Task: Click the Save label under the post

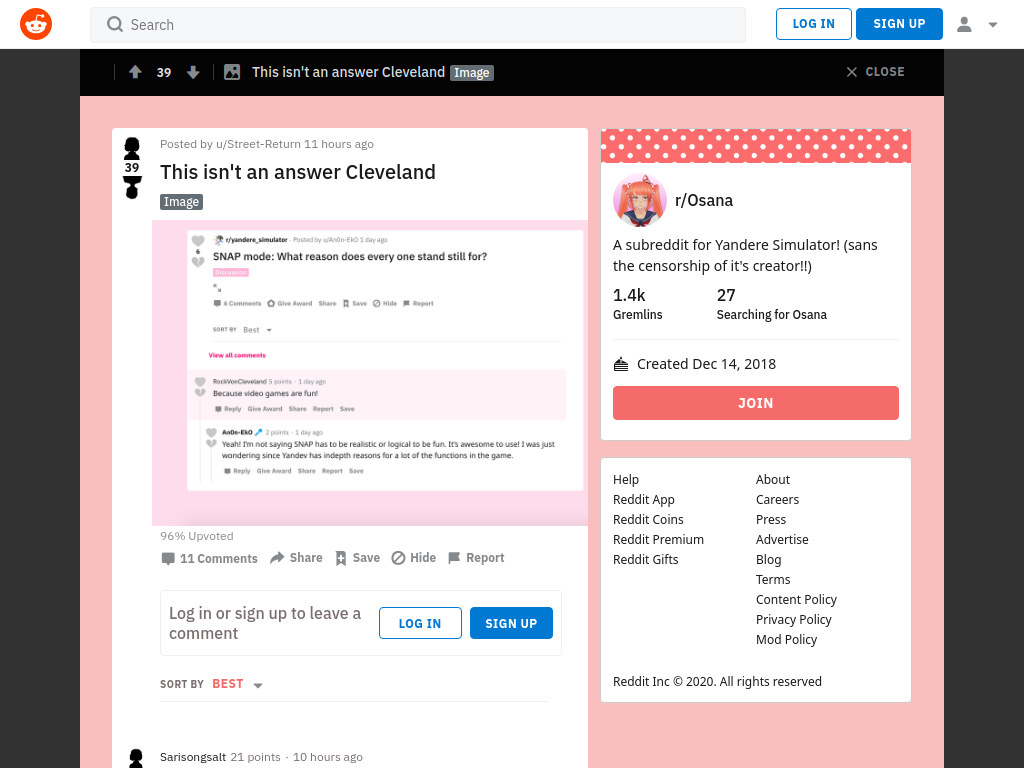Action: click(x=366, y=558)
